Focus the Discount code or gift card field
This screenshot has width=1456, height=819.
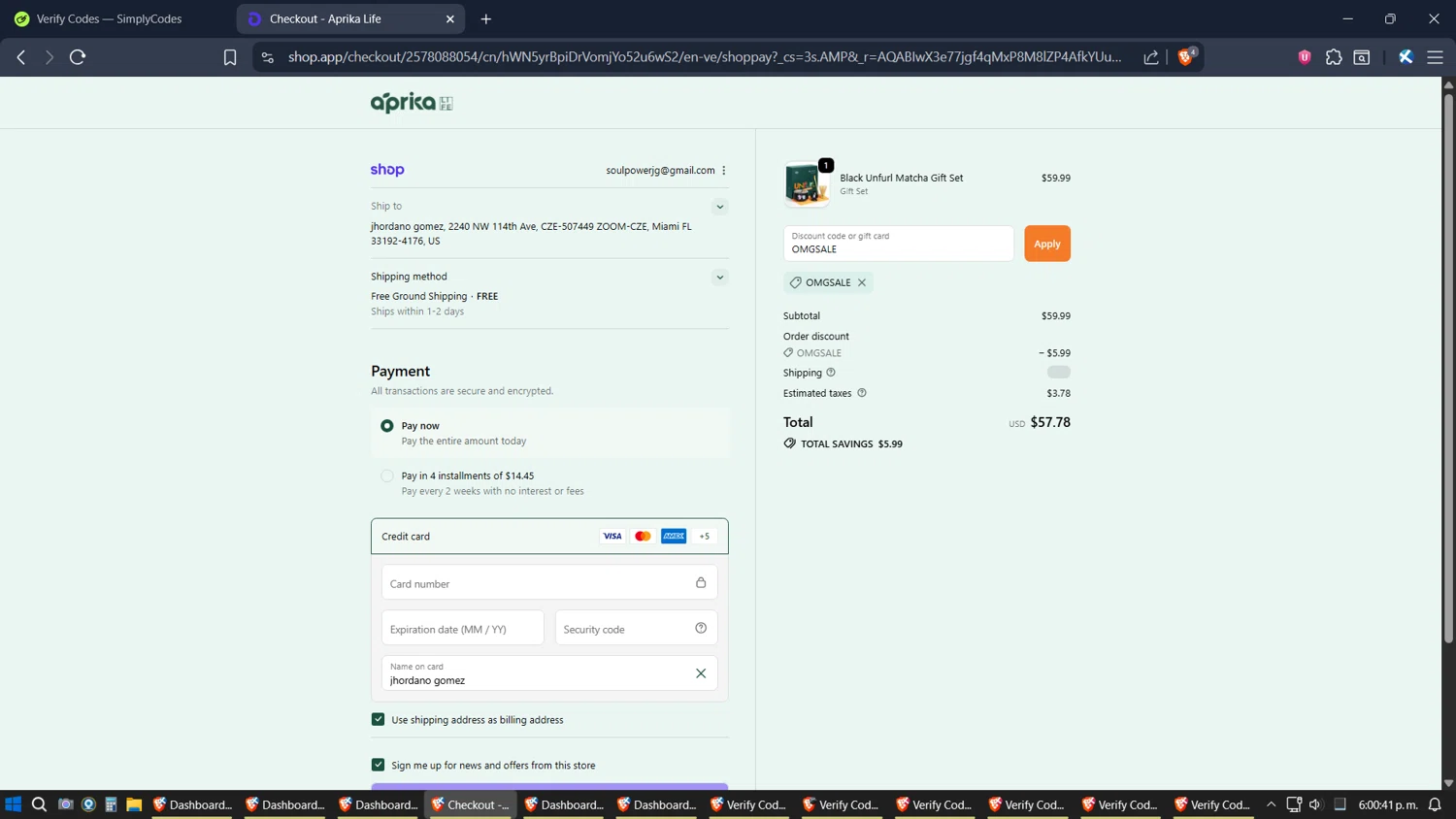pyautogui.click(x=899, y=244)
